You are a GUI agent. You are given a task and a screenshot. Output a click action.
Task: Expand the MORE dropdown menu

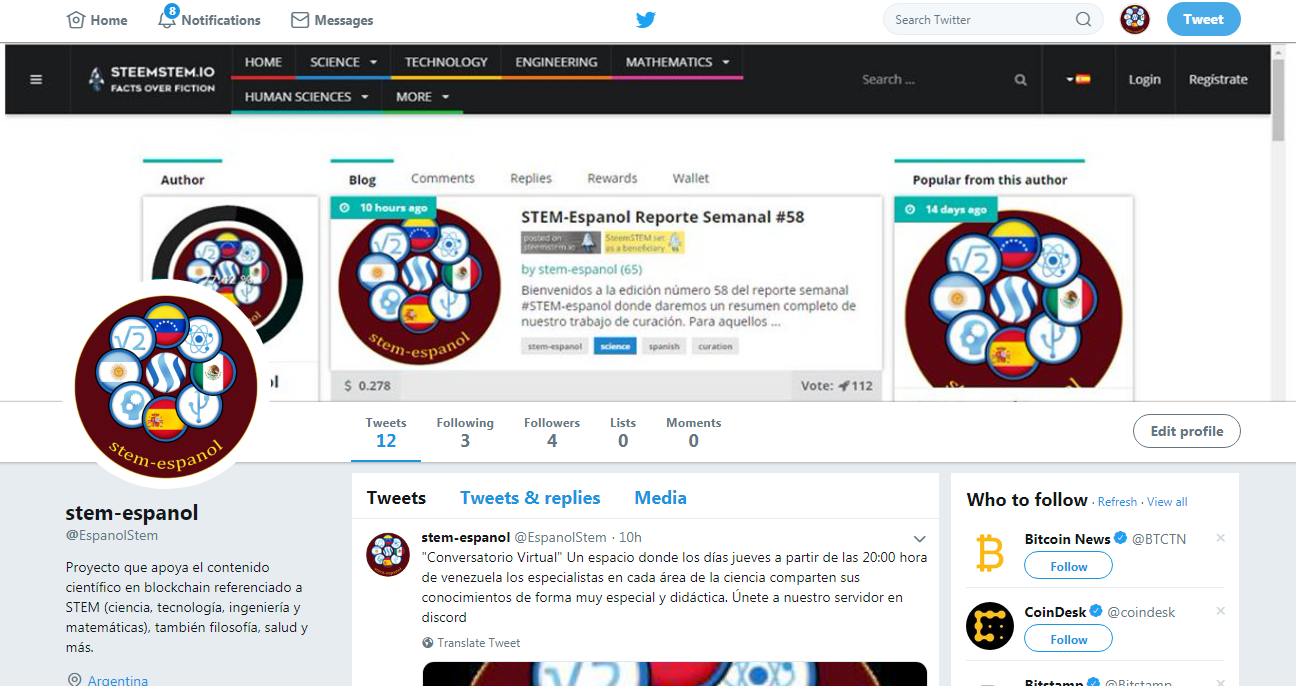tap(422, 97)
